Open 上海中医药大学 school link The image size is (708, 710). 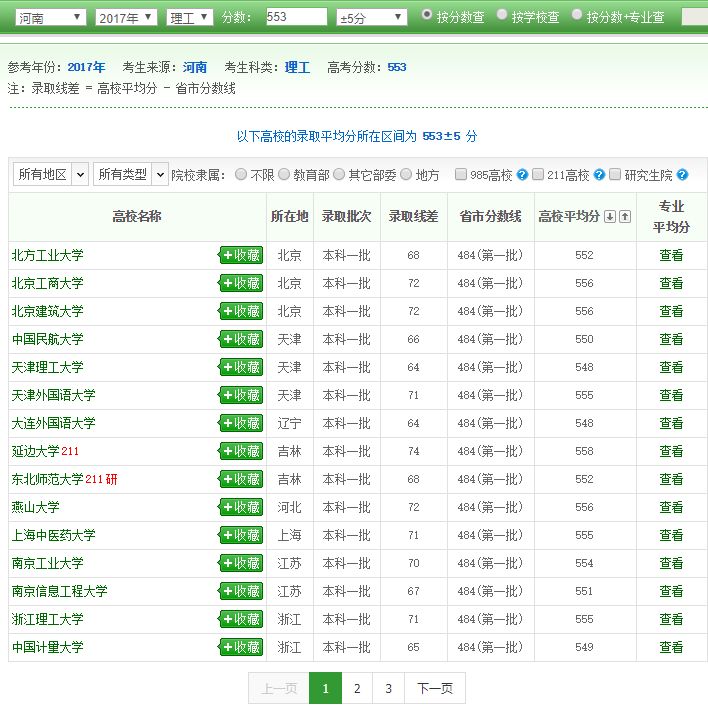tap(53, 535)
